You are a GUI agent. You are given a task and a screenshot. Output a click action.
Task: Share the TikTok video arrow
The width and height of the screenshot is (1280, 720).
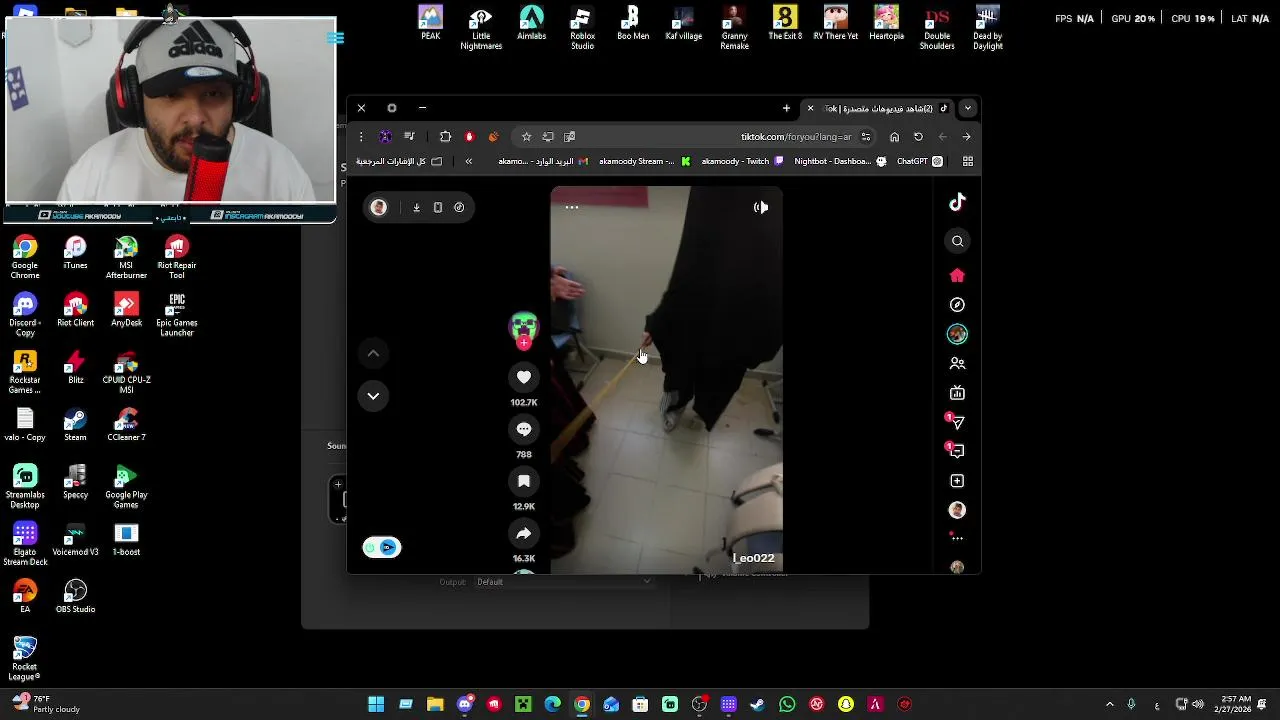point(523,534)
